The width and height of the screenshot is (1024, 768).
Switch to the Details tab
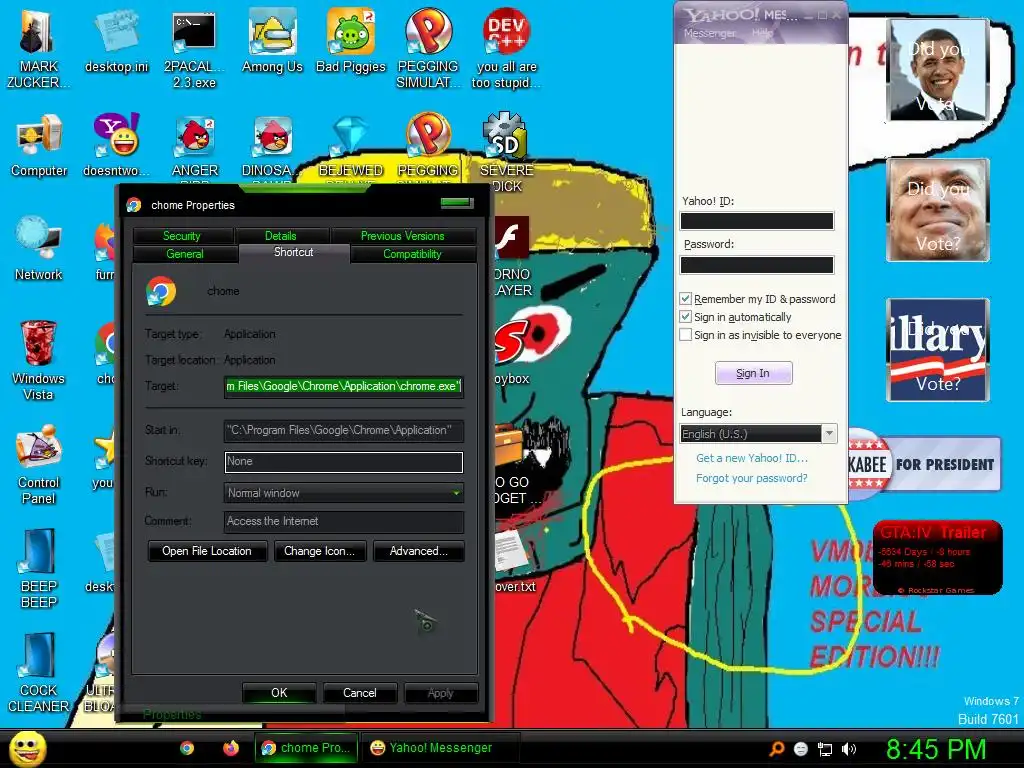pos(281,235)
